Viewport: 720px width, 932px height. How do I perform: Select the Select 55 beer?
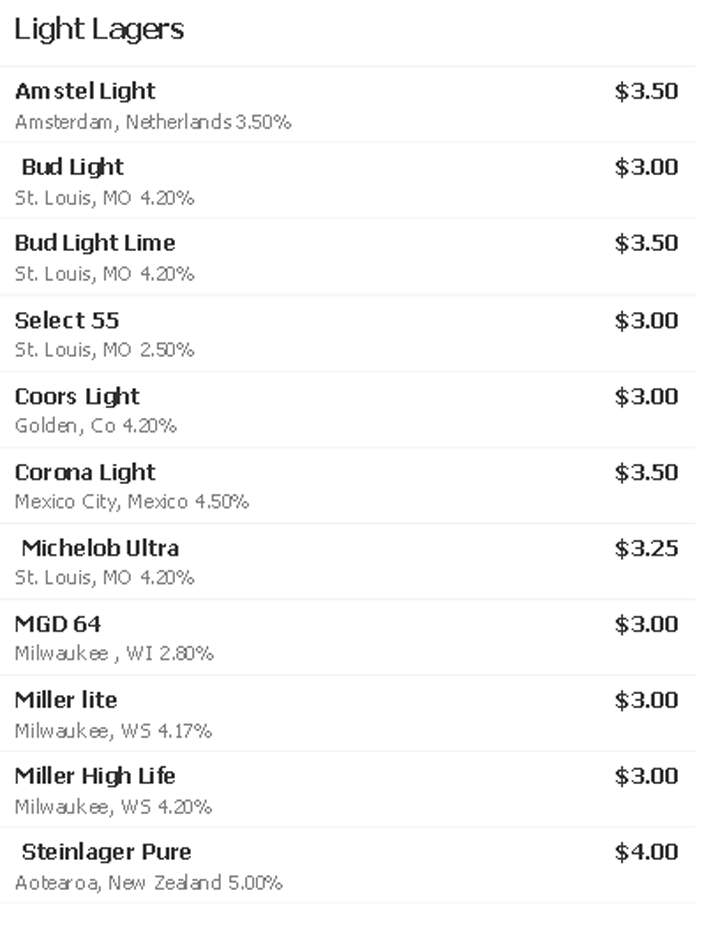(348, 333)
